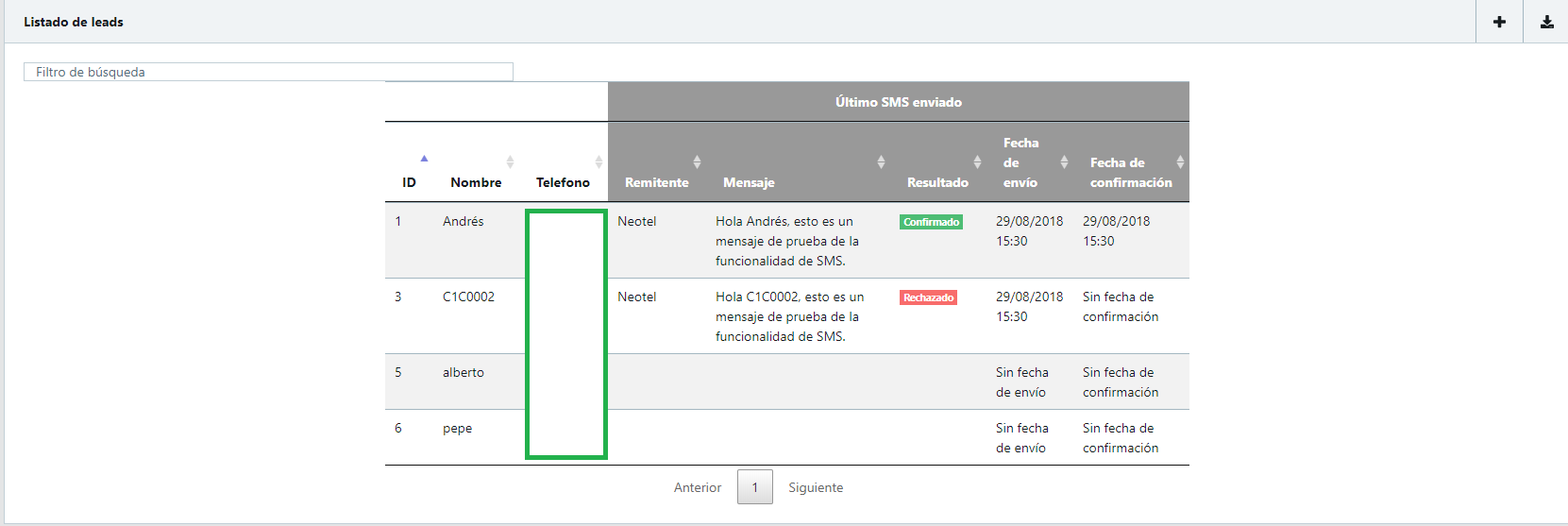
Task: Sort the table by the Telefono column
Action: [563, 181]
